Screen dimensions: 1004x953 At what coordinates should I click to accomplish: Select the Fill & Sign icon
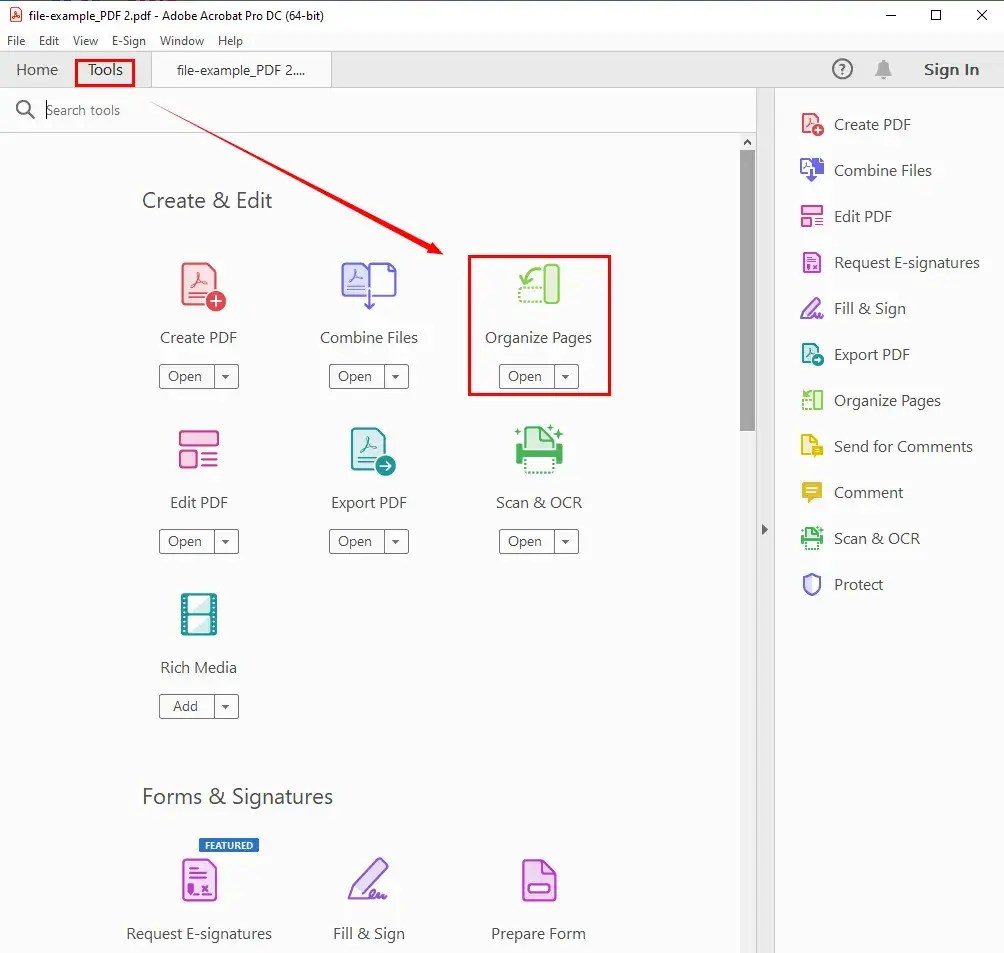coord(368,880)
